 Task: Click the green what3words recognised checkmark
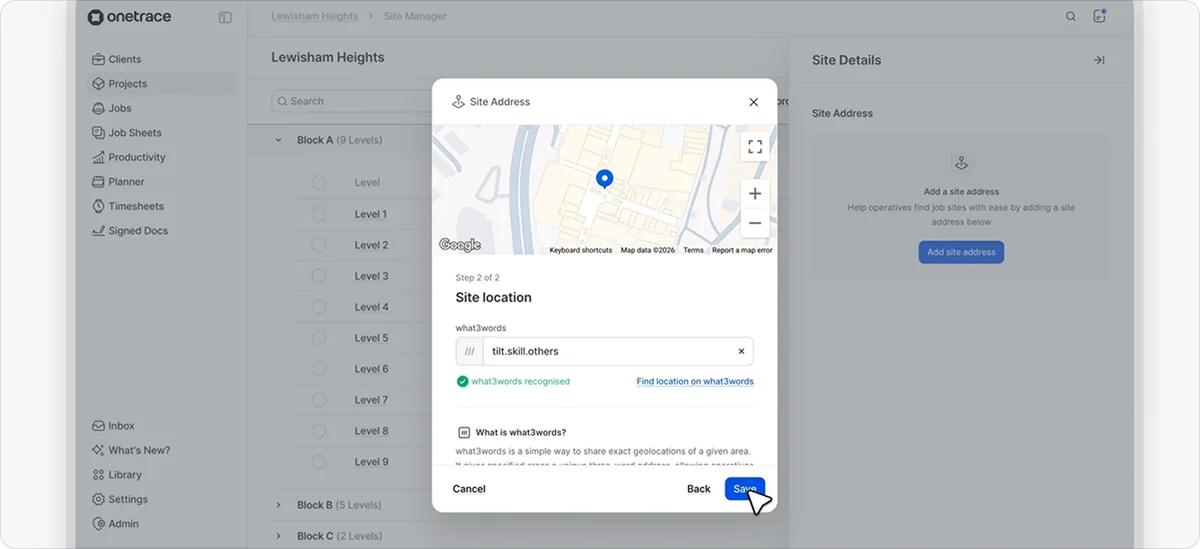click(x=462, y=381)
